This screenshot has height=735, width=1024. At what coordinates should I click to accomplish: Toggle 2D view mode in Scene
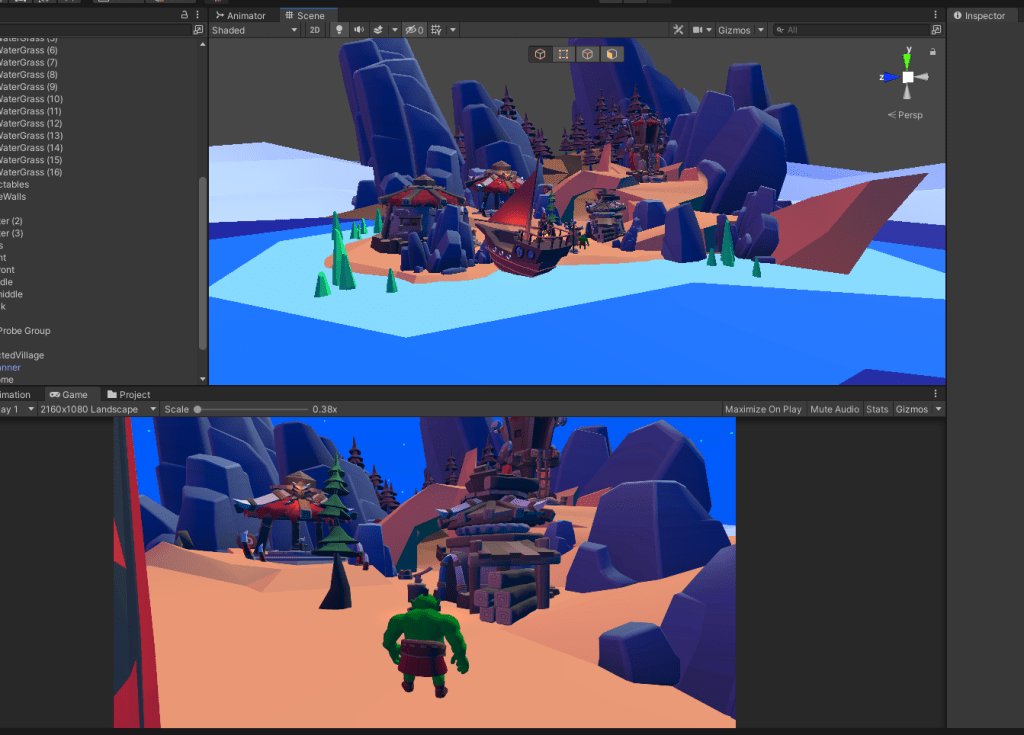tap(315, 30)
